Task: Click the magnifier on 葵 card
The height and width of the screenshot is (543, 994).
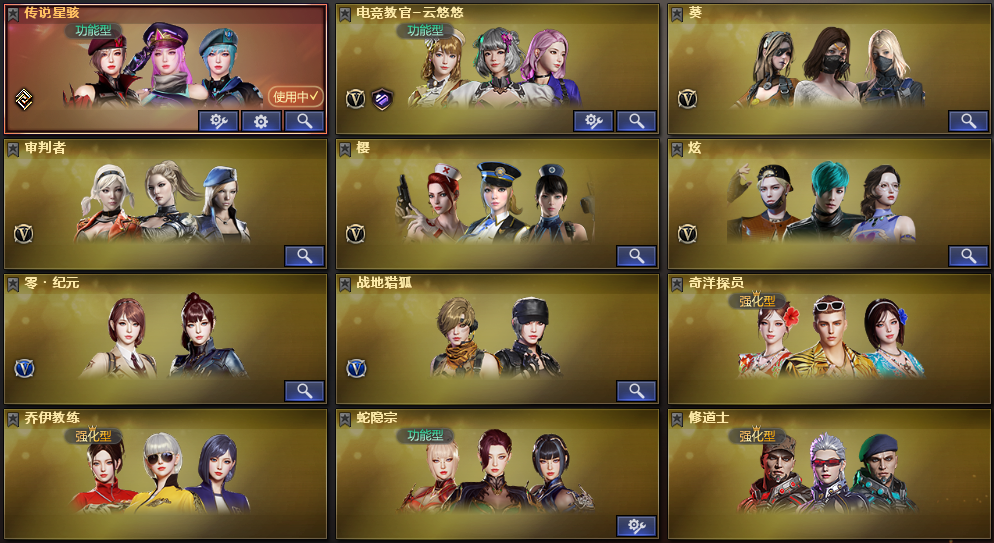Action: 968,121
